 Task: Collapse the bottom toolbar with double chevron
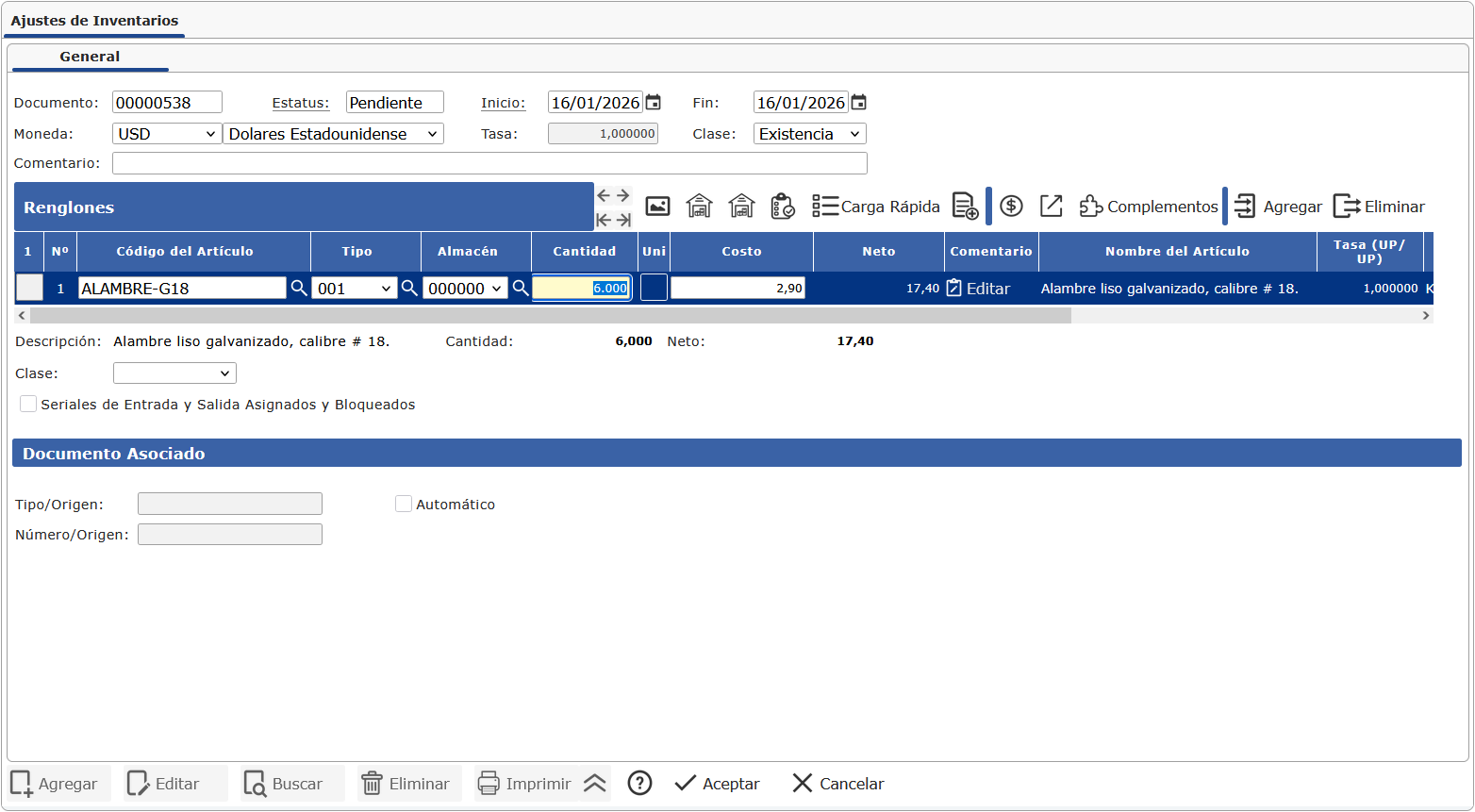[x=594, y=784]
